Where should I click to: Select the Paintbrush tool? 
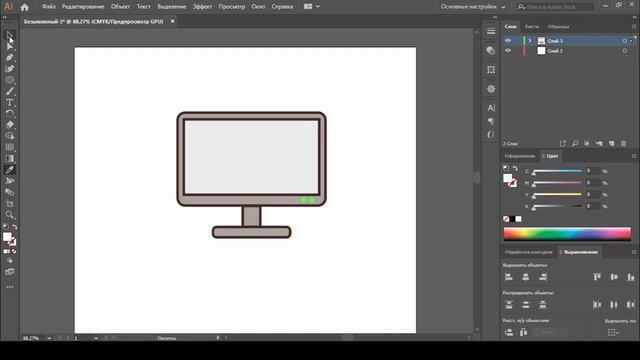pyautogui.click(x=9, y=91)
